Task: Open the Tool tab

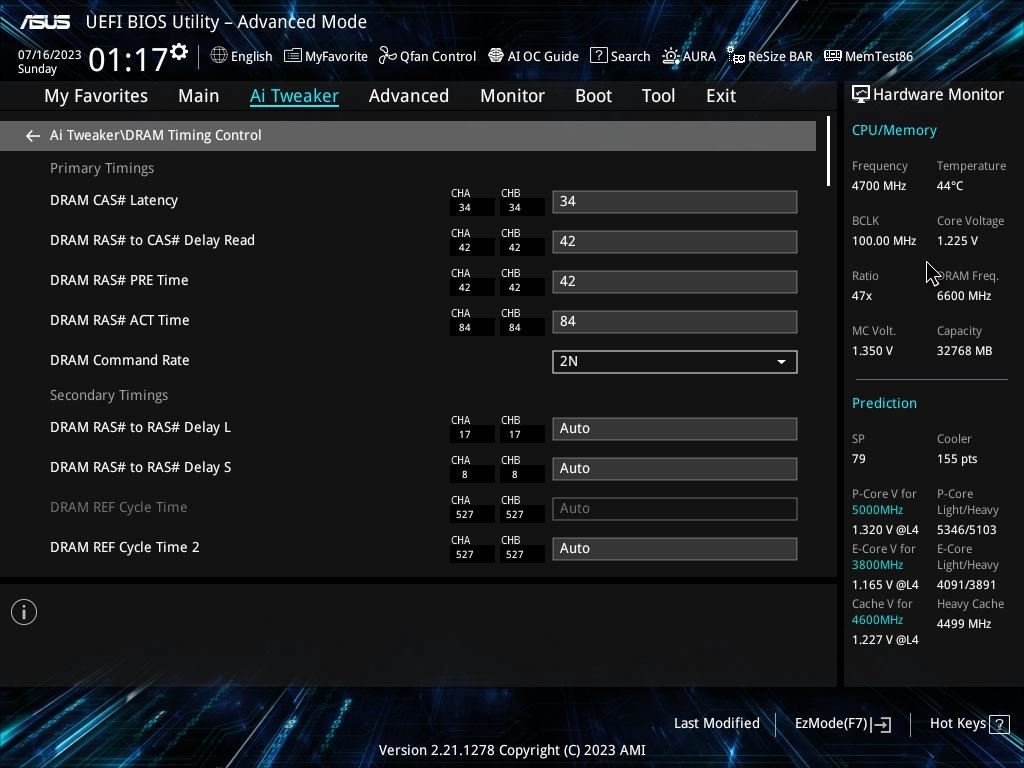Action: click(x=658, y=96)
